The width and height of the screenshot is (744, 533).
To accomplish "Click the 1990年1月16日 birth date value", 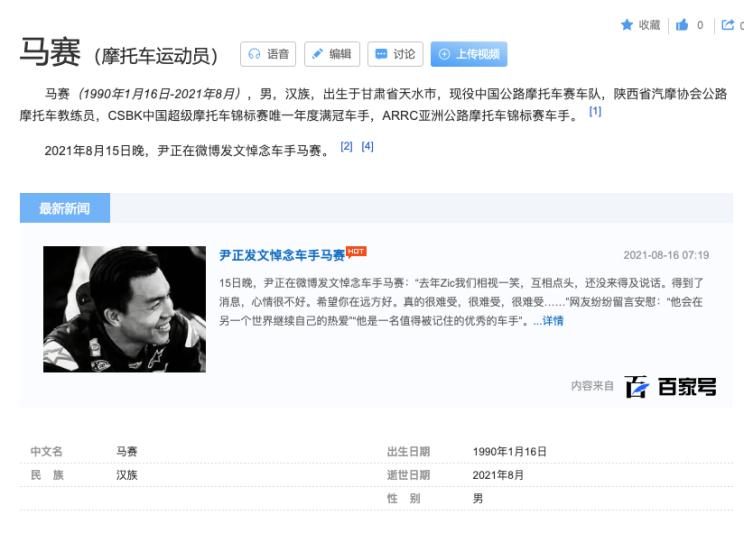I will coord(510,451).
